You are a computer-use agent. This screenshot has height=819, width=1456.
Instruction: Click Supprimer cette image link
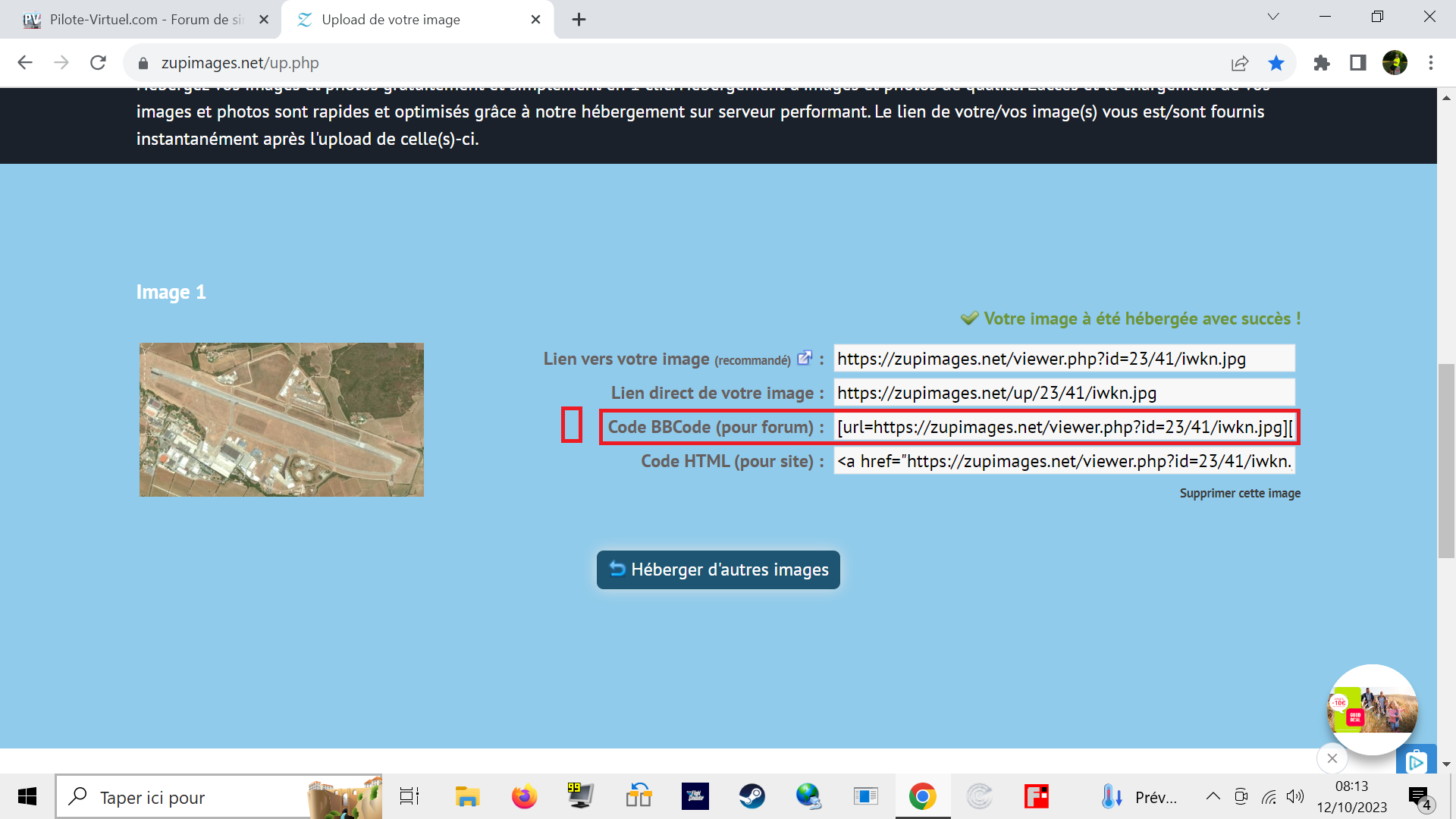1240,493
